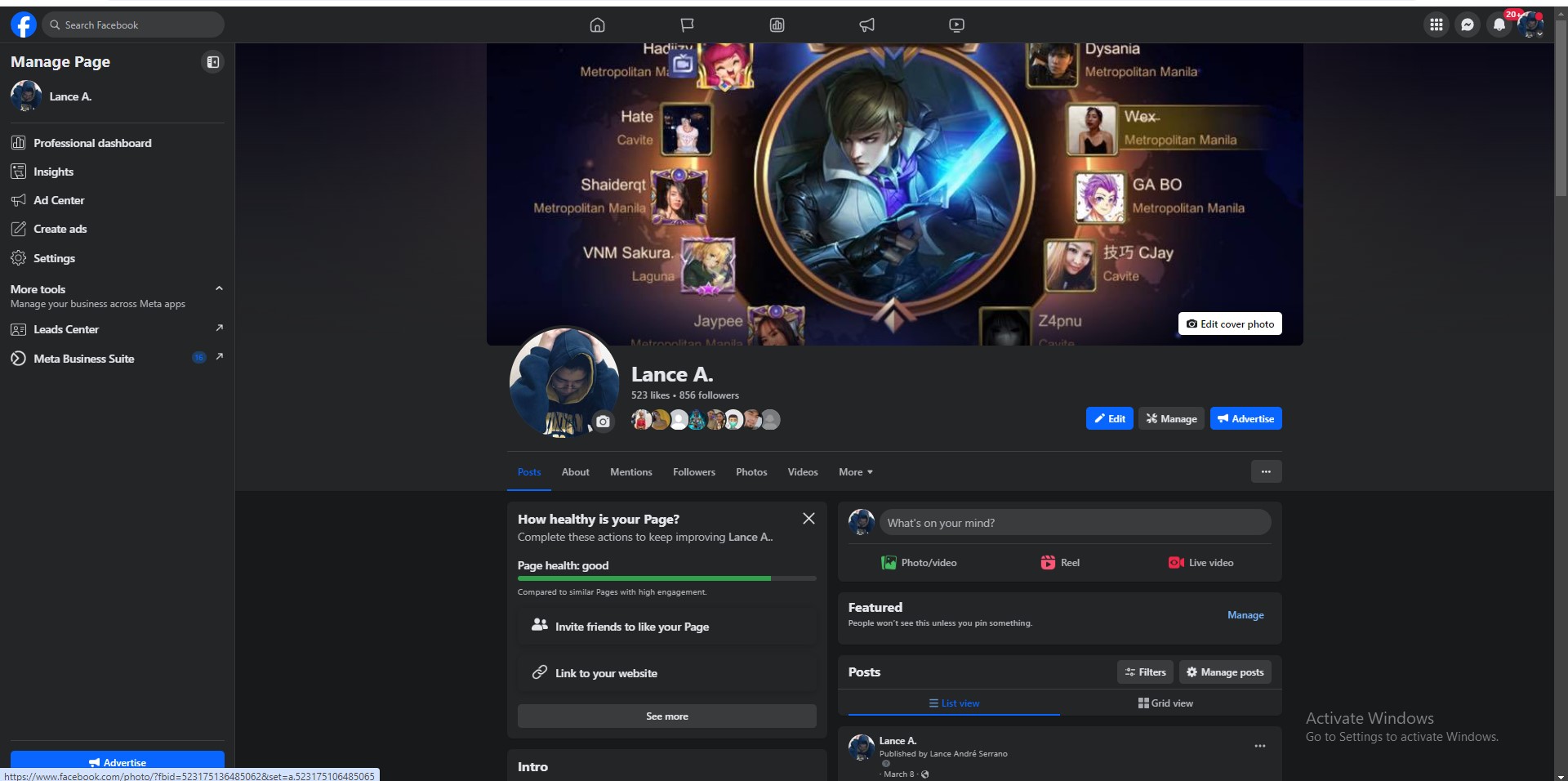
Task: Open the Pages flag icon
Action: [x=688, y=25]
